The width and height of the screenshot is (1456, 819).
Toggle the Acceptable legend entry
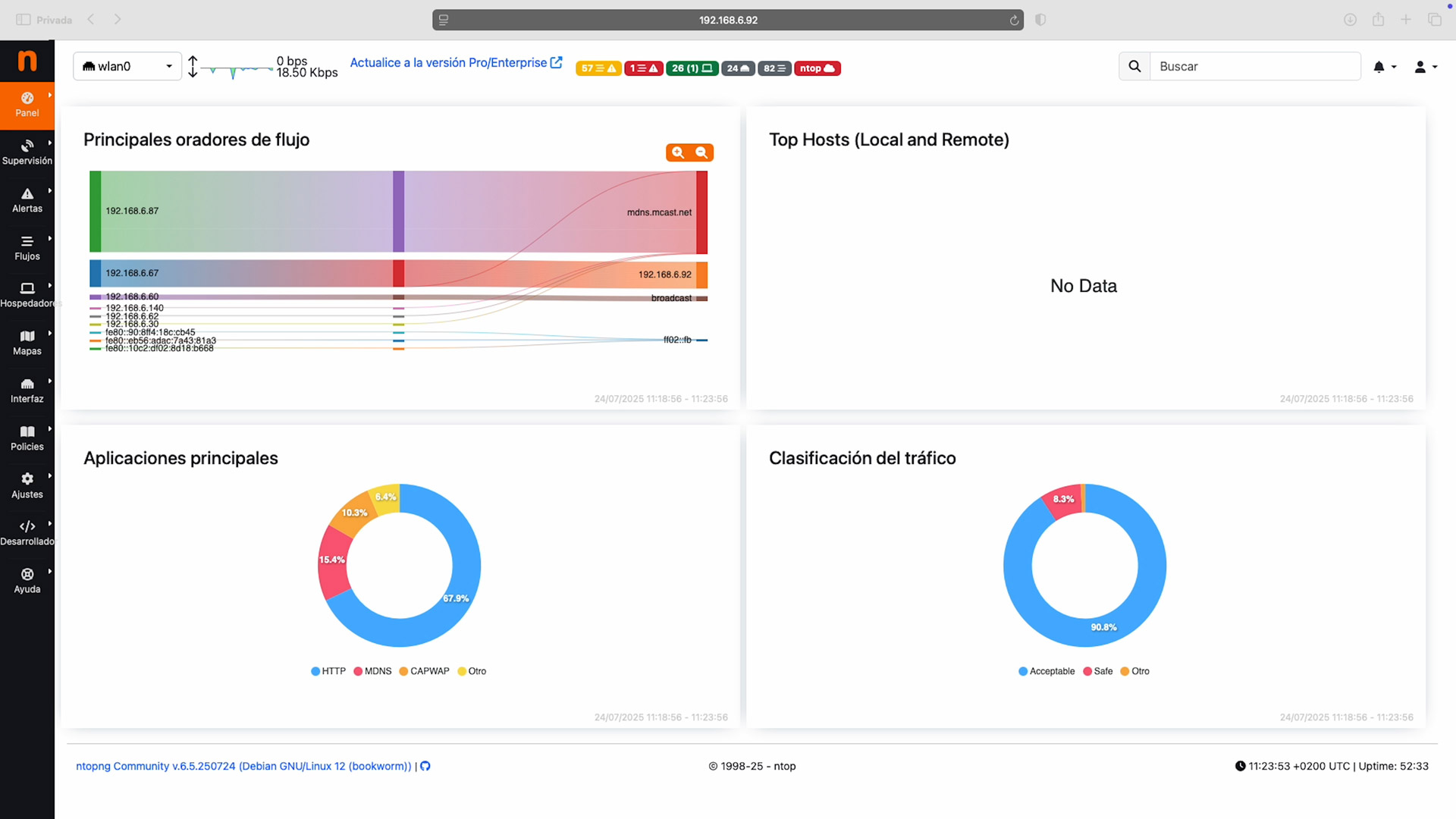[1046, 671]
